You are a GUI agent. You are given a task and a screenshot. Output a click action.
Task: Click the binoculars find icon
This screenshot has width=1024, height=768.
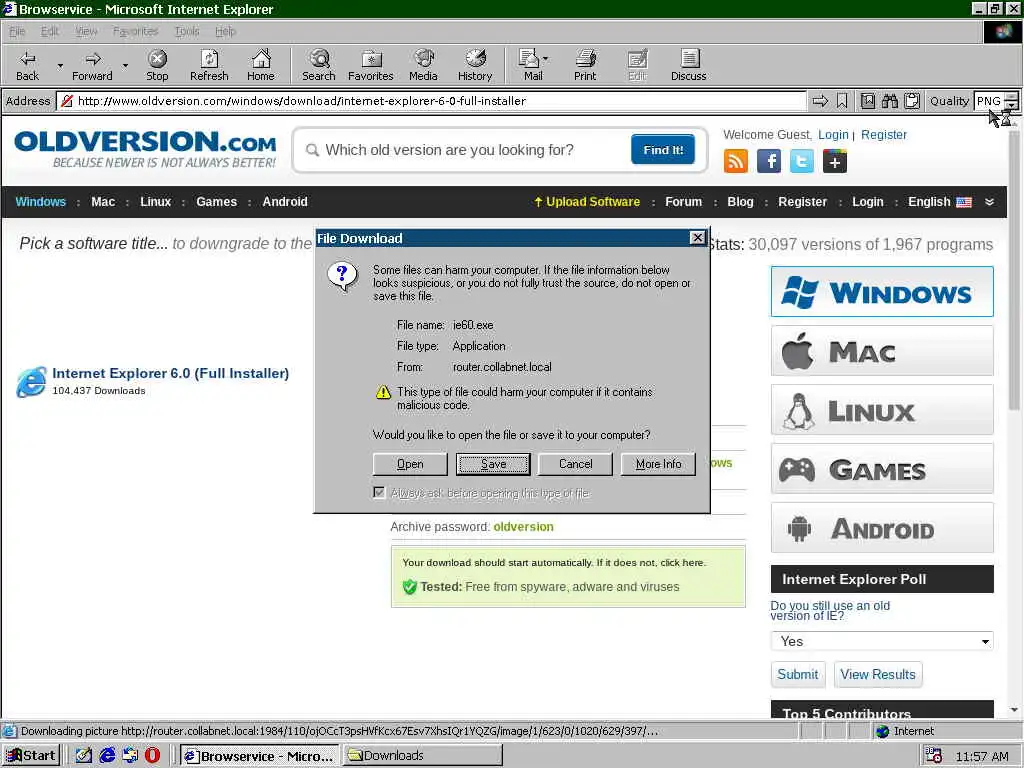[889, 101]
